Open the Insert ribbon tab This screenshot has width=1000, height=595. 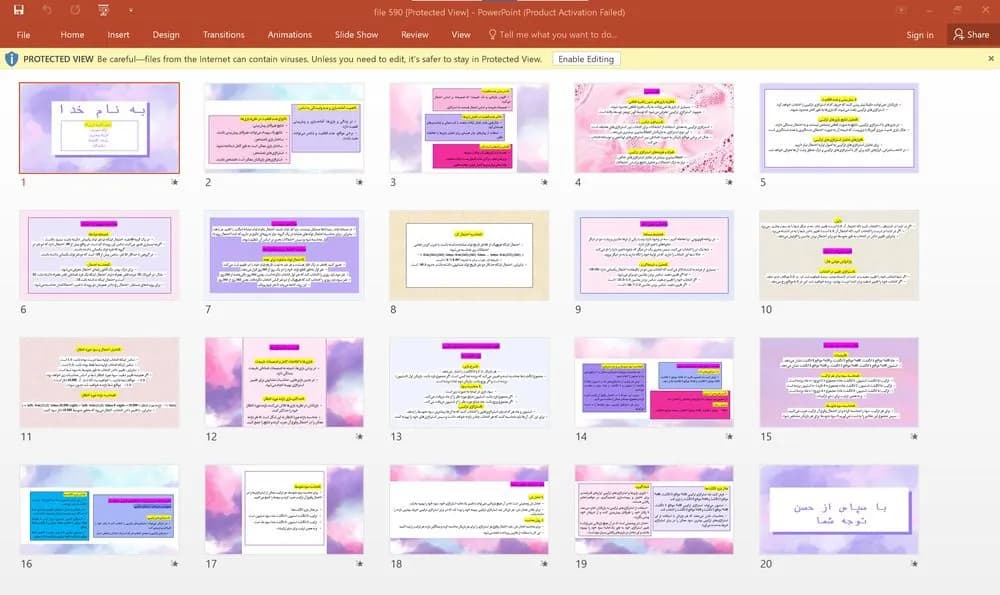(119, 35)
